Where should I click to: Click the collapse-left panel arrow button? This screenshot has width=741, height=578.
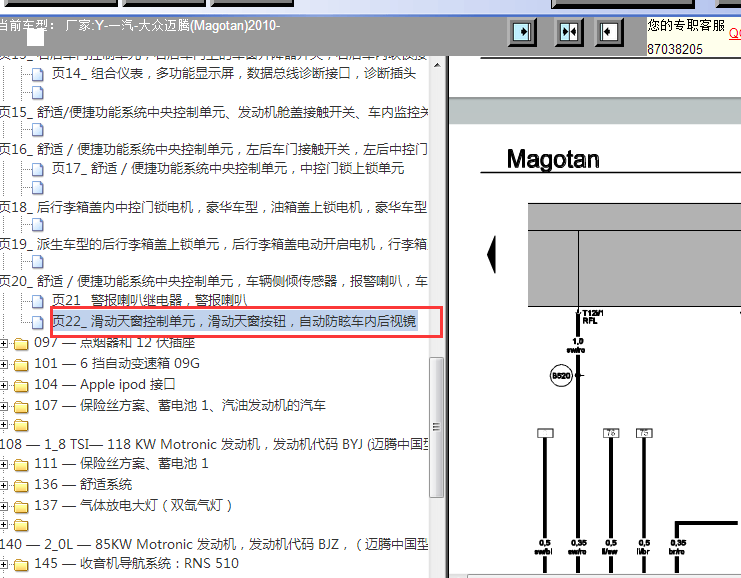(x=609, y=32)
